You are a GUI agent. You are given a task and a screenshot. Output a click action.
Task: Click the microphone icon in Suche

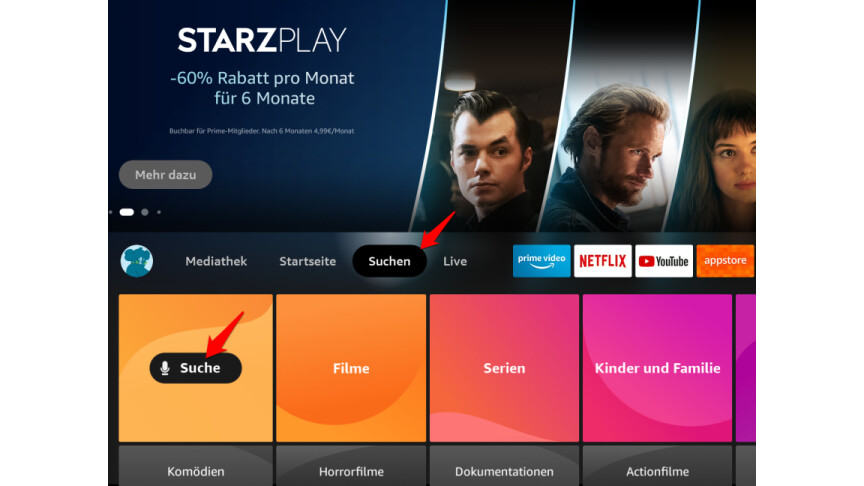click(x=165, y=368)
